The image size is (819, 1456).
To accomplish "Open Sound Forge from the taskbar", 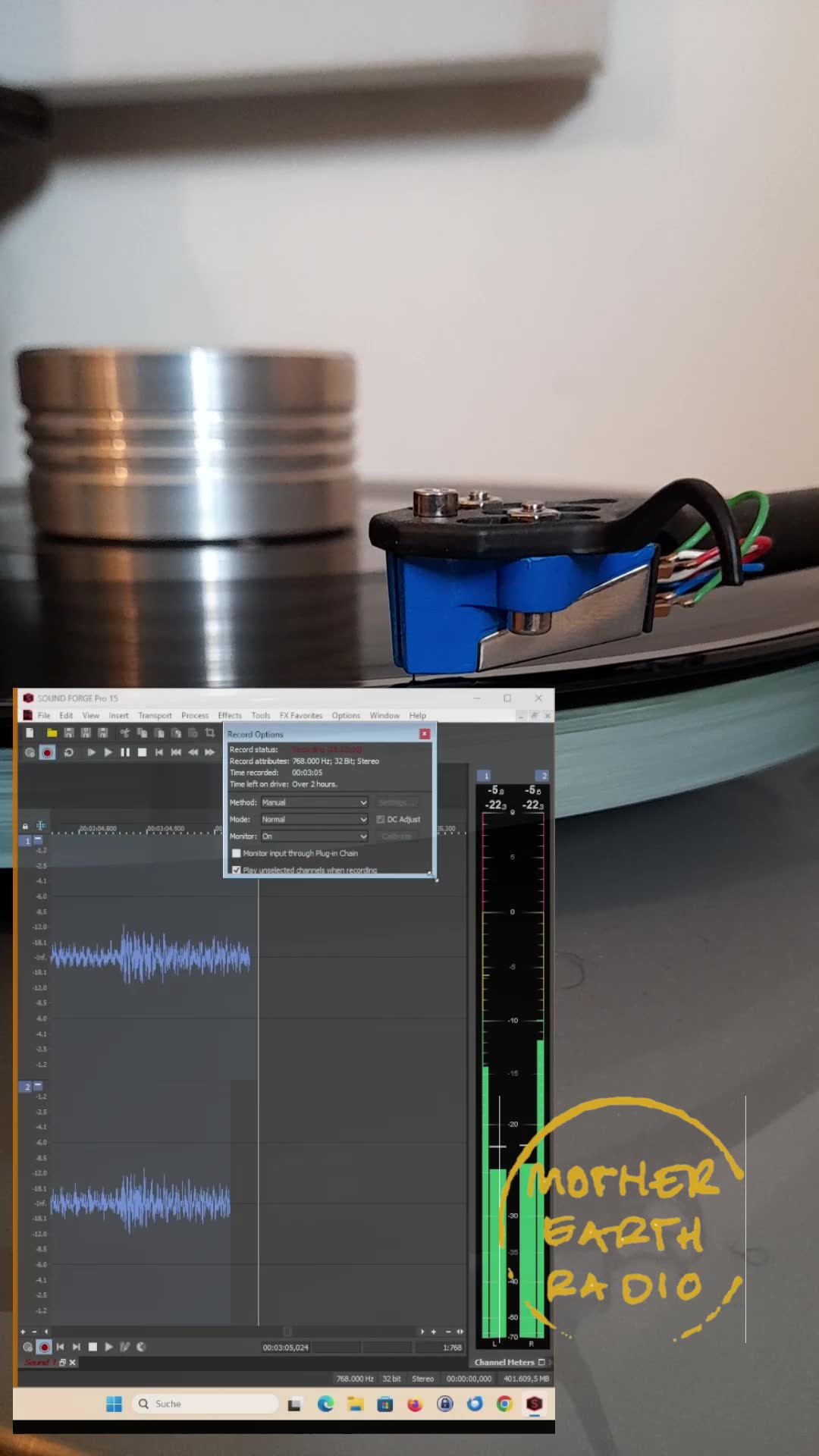I will [x=534, y=1404].
